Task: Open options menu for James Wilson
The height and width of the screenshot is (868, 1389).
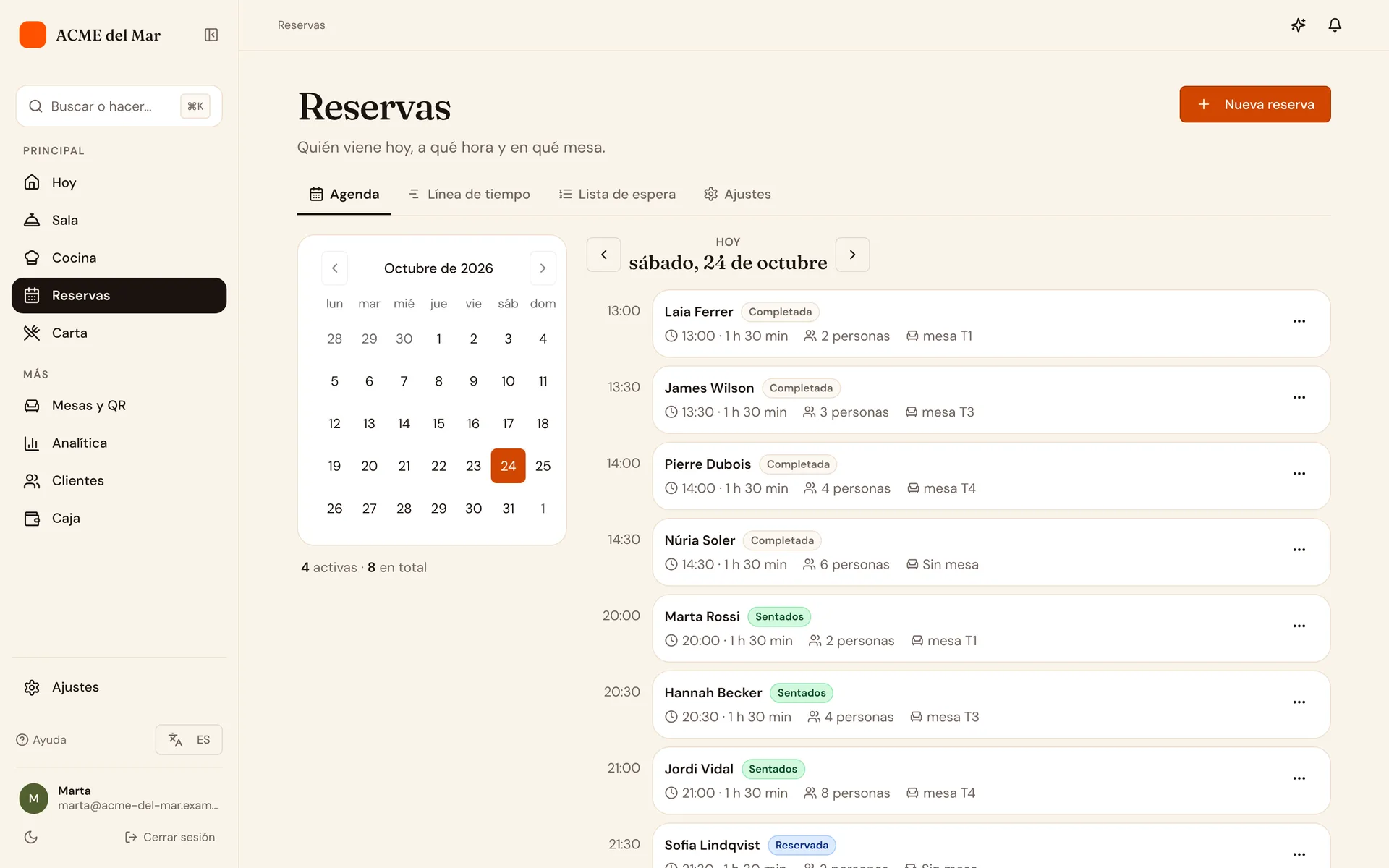Action: [1299, 397]
